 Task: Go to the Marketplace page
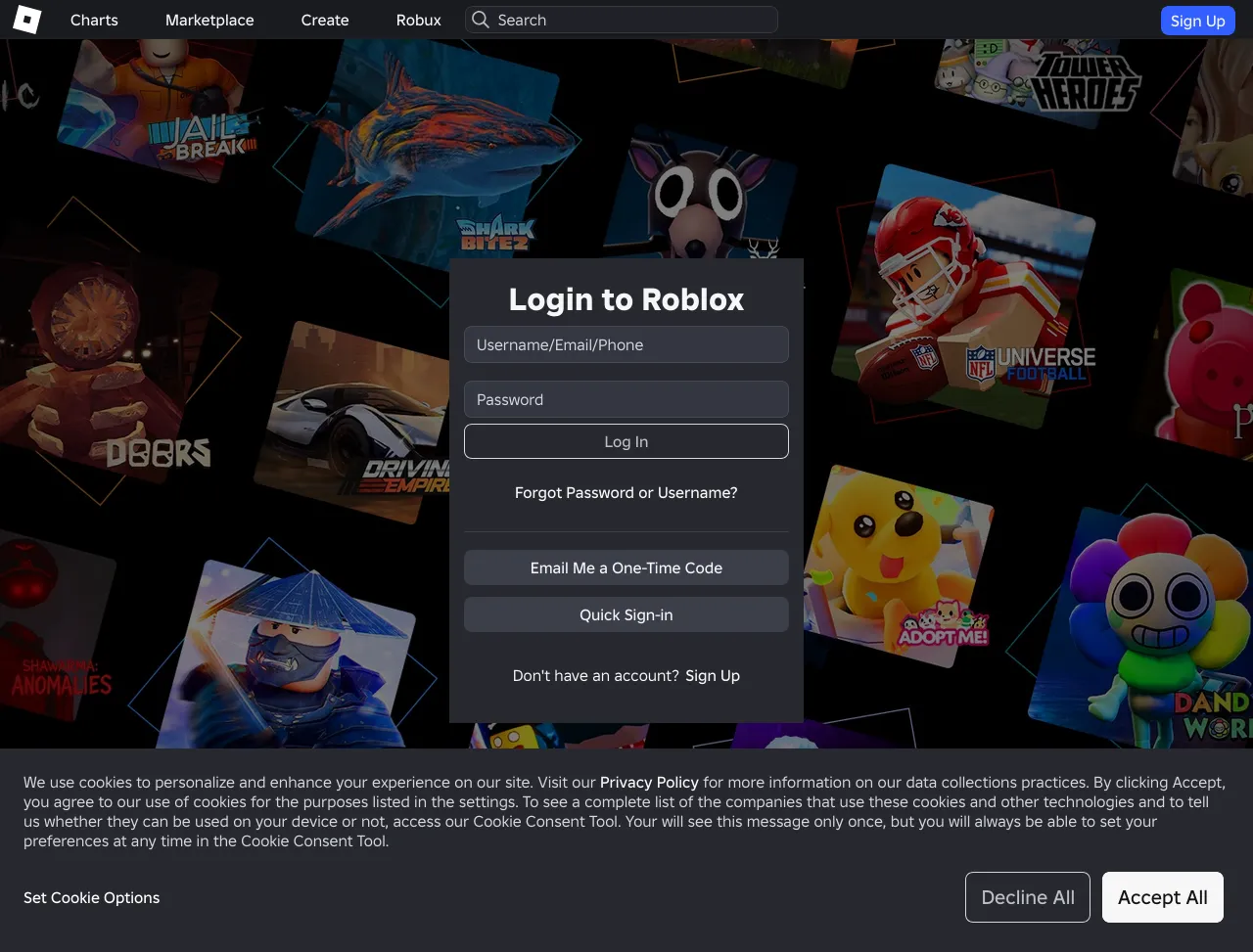click(x=209, y=20)
